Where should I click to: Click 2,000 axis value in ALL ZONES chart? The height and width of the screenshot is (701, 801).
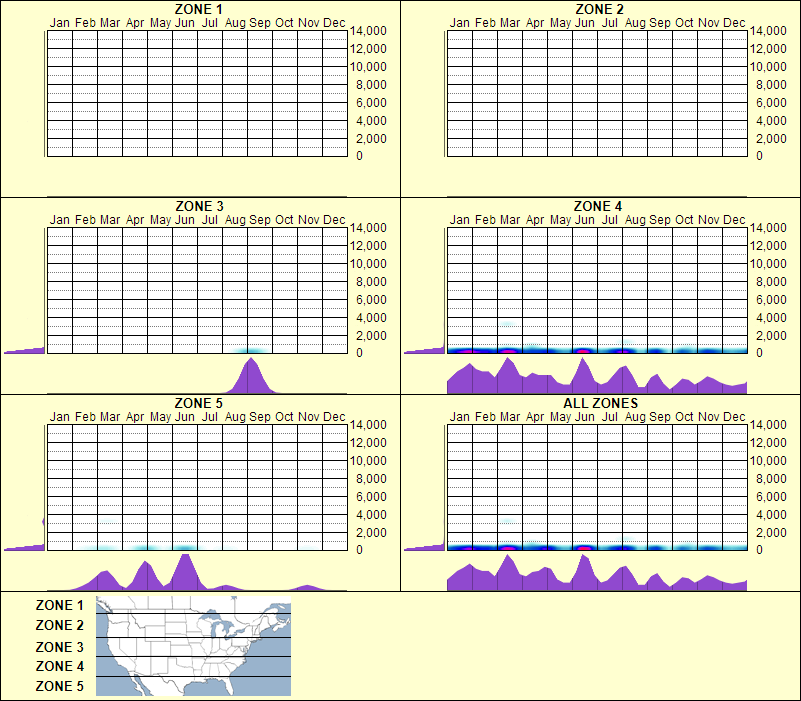tap(771, 532)
